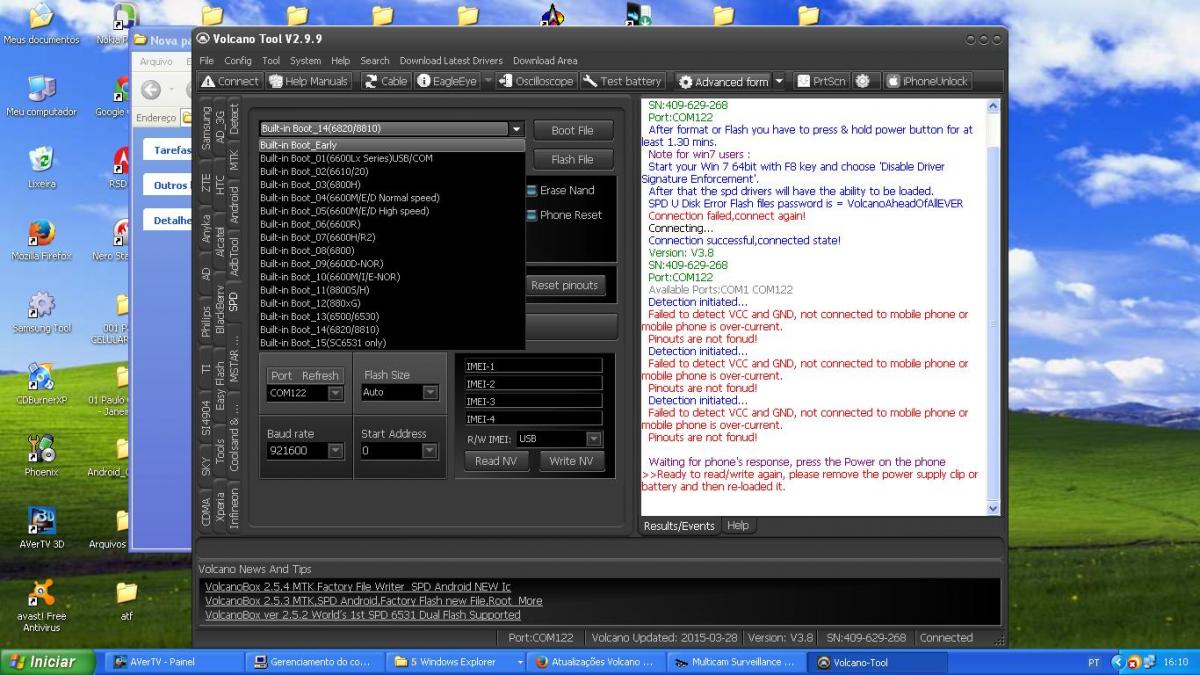Select the CDBurnerXP desktop icon
The width and height of the screenshot is (1200, 675).
41,384
